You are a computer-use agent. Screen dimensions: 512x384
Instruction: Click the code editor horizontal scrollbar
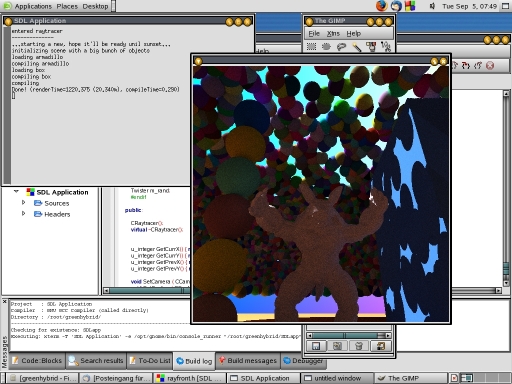pyautogui.click(x=147, y=291)
